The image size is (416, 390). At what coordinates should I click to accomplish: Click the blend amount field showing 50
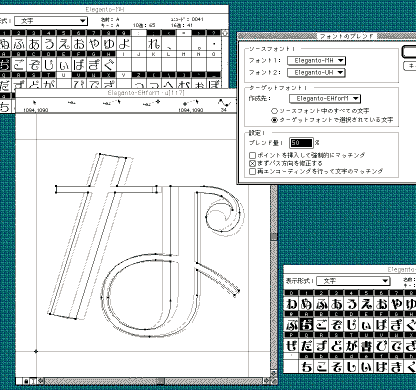coord(301,143)
